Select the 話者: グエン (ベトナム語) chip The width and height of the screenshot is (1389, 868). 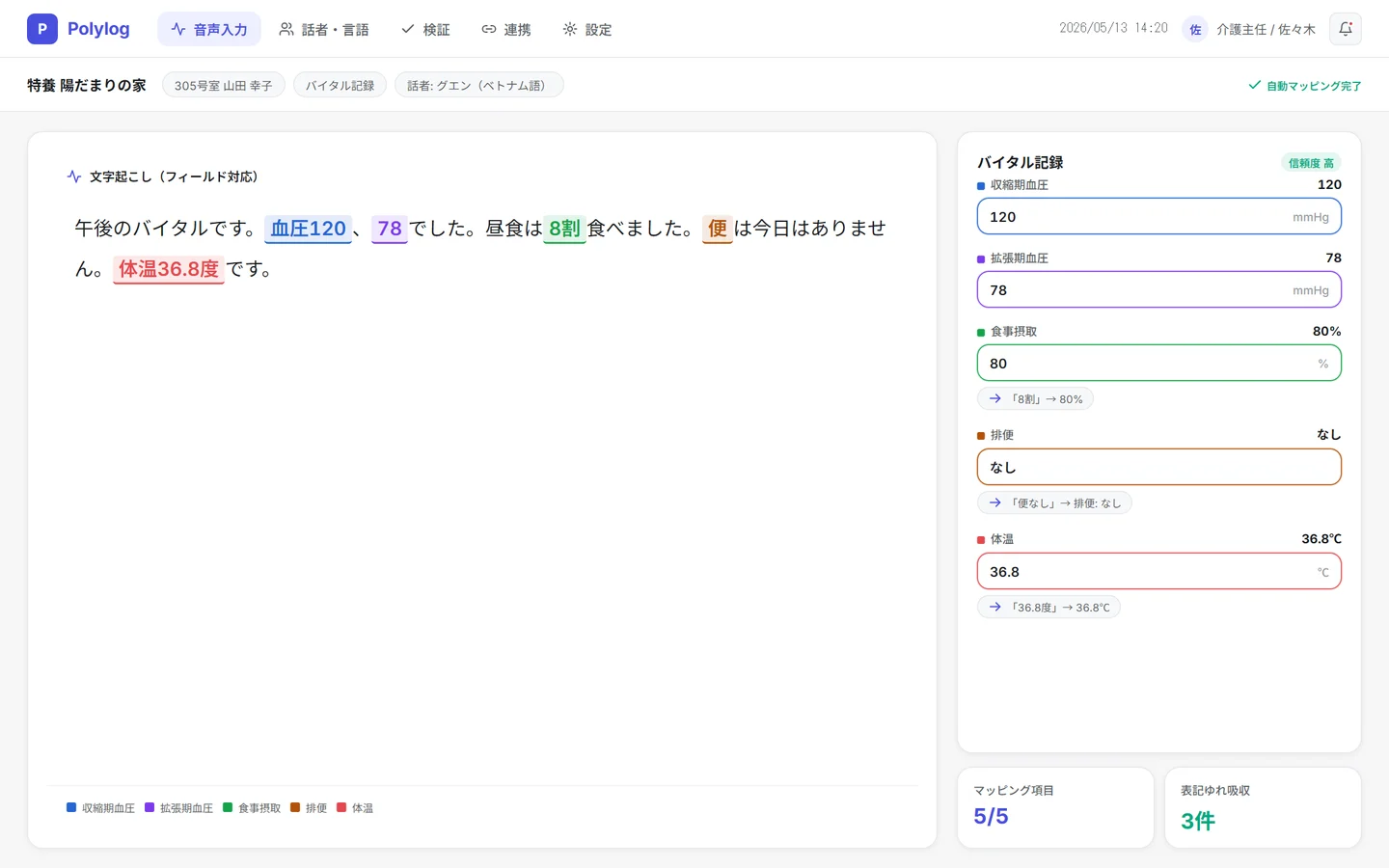[479, 85]
